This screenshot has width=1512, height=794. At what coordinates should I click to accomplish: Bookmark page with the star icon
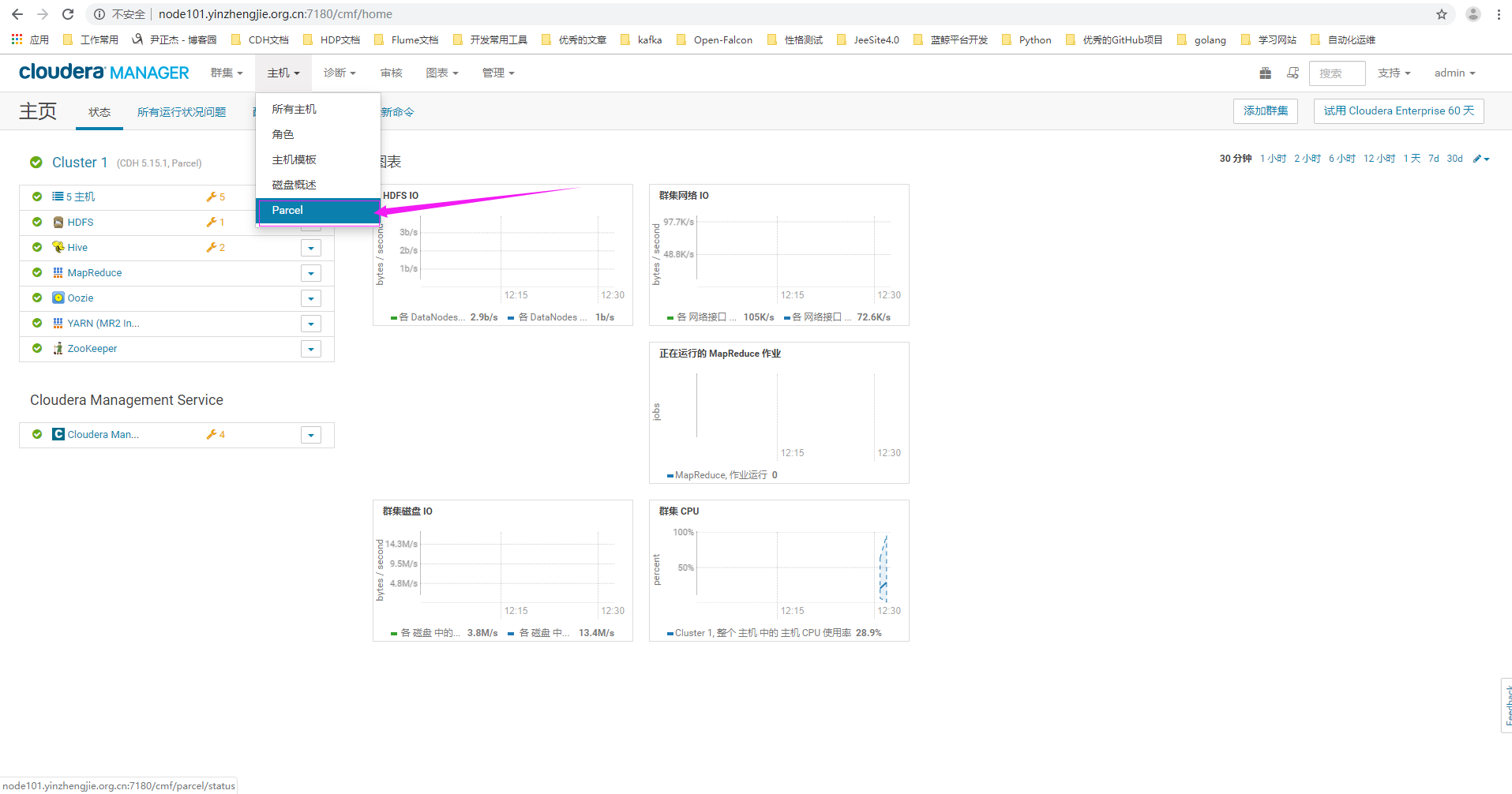click(x=1441, y=14)
